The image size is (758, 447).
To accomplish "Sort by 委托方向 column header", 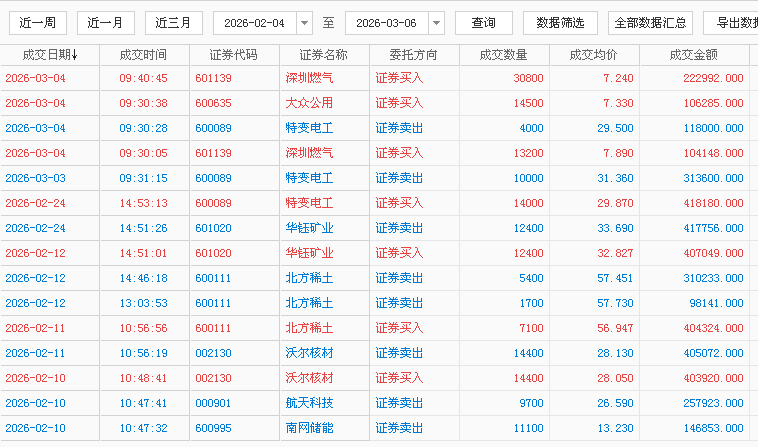I will pos(414,55).
